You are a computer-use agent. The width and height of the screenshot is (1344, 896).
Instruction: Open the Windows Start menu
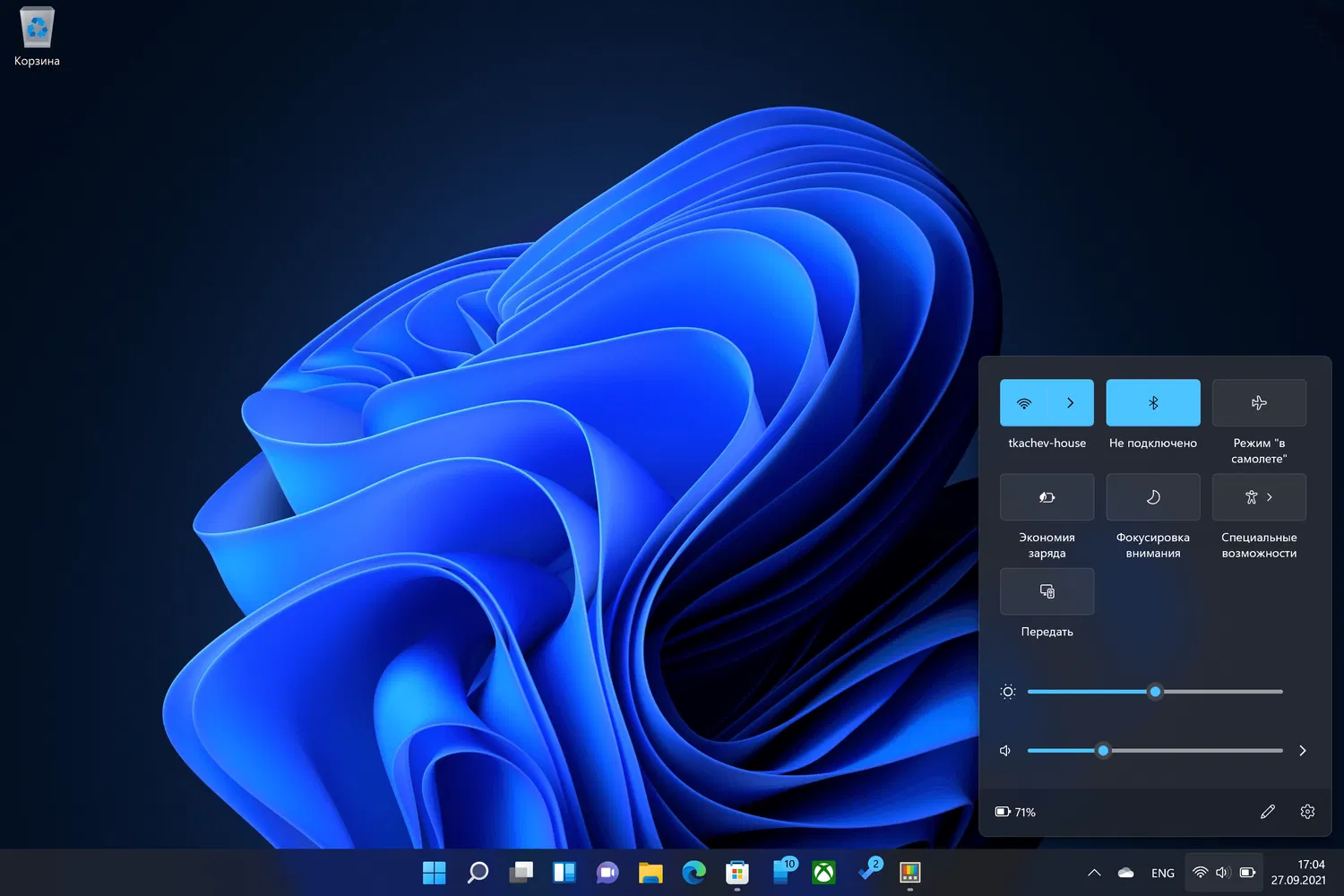(434, 872)
